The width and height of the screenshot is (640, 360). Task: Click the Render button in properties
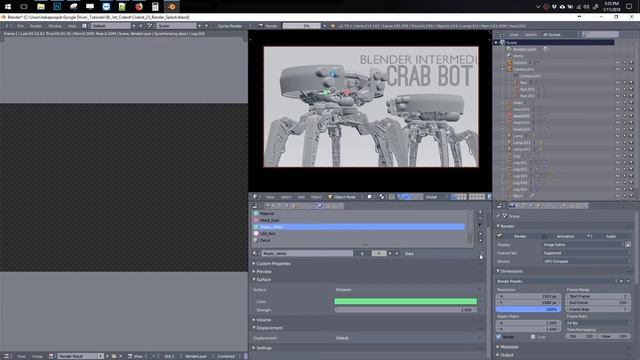coord(518,236)
